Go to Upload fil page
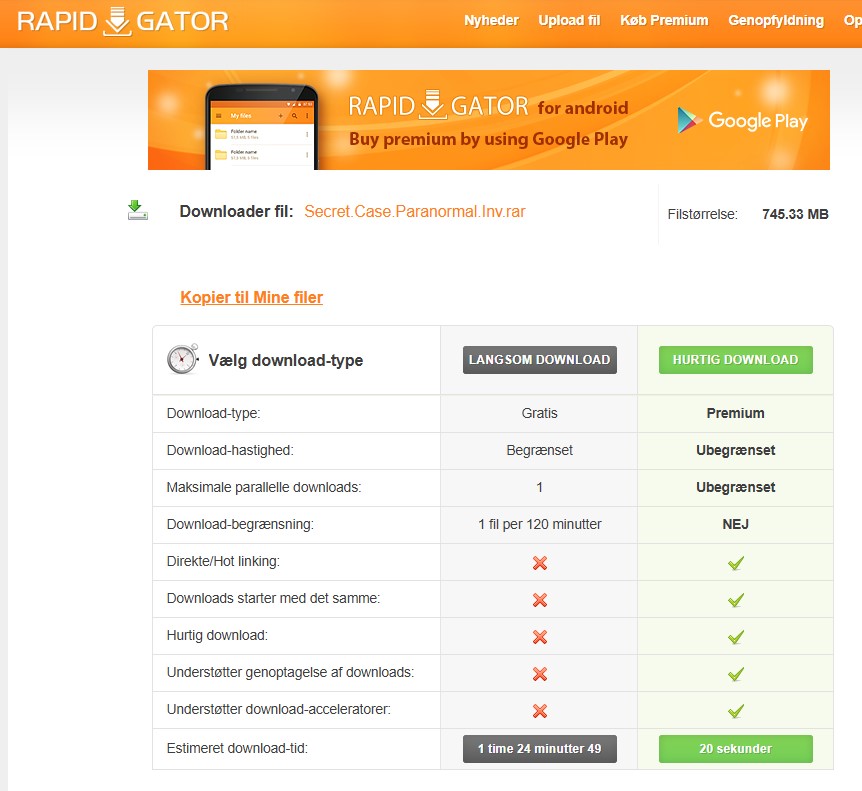The image size is (862, 791). (569, 20)
